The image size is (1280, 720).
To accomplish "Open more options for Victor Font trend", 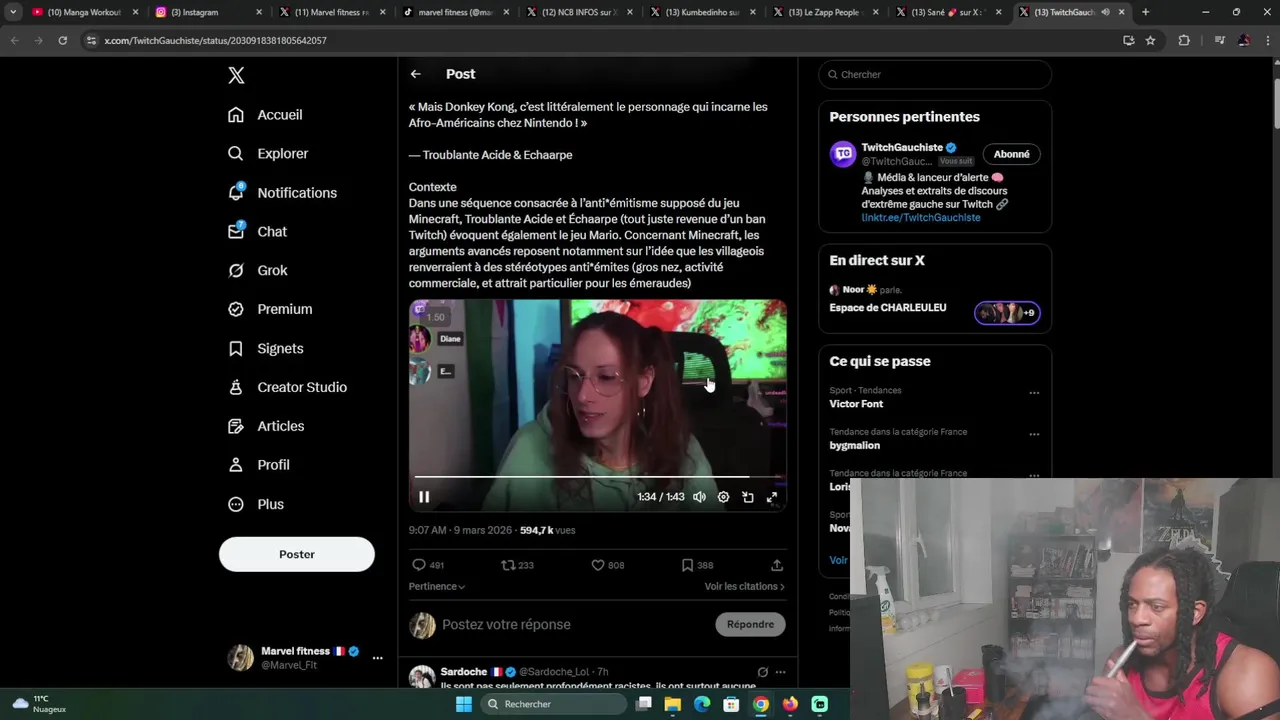I will (1034, 393).
